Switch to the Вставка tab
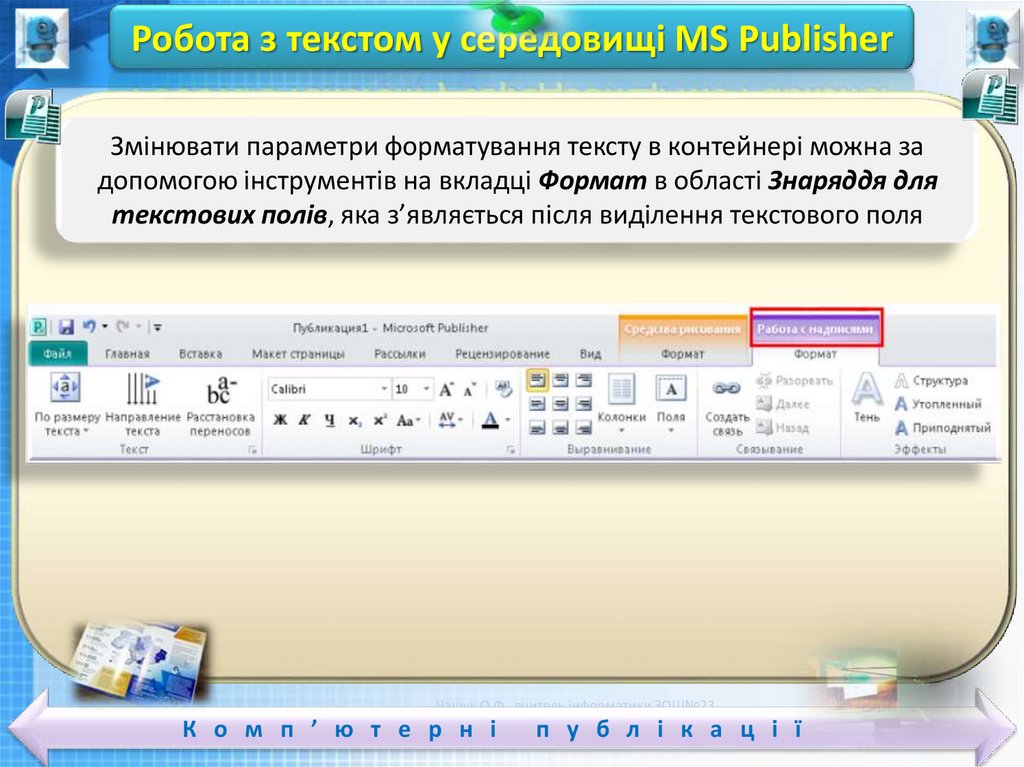 [x=200, y=354]
